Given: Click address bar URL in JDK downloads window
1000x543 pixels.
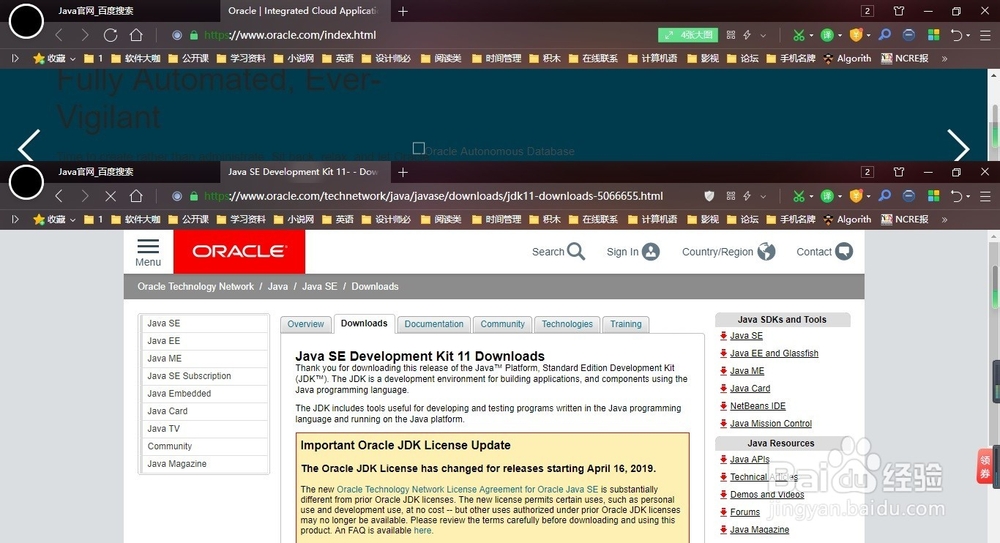Looking at the screenshot, I should pyautogui.click(x=434, y=196).
